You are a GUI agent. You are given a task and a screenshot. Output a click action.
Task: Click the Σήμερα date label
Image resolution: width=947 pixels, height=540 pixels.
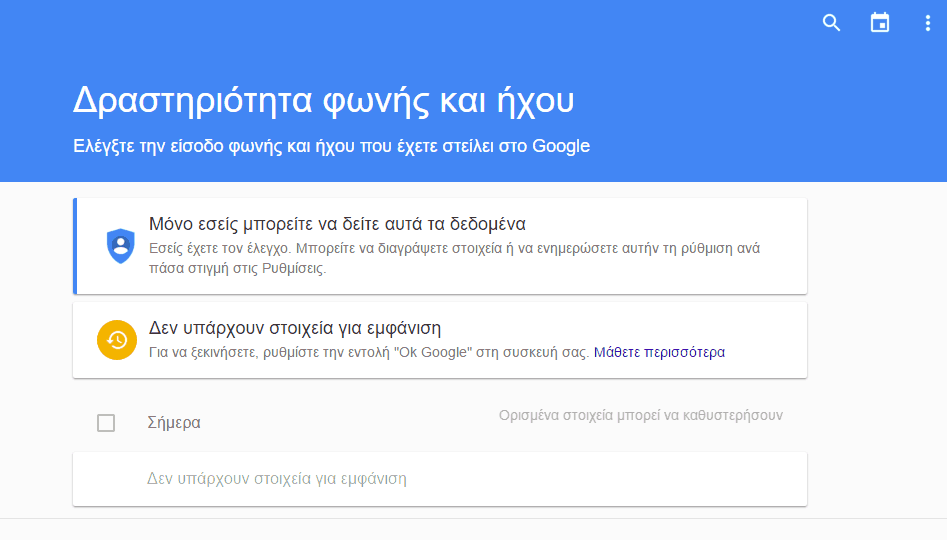tap(174, 423)
